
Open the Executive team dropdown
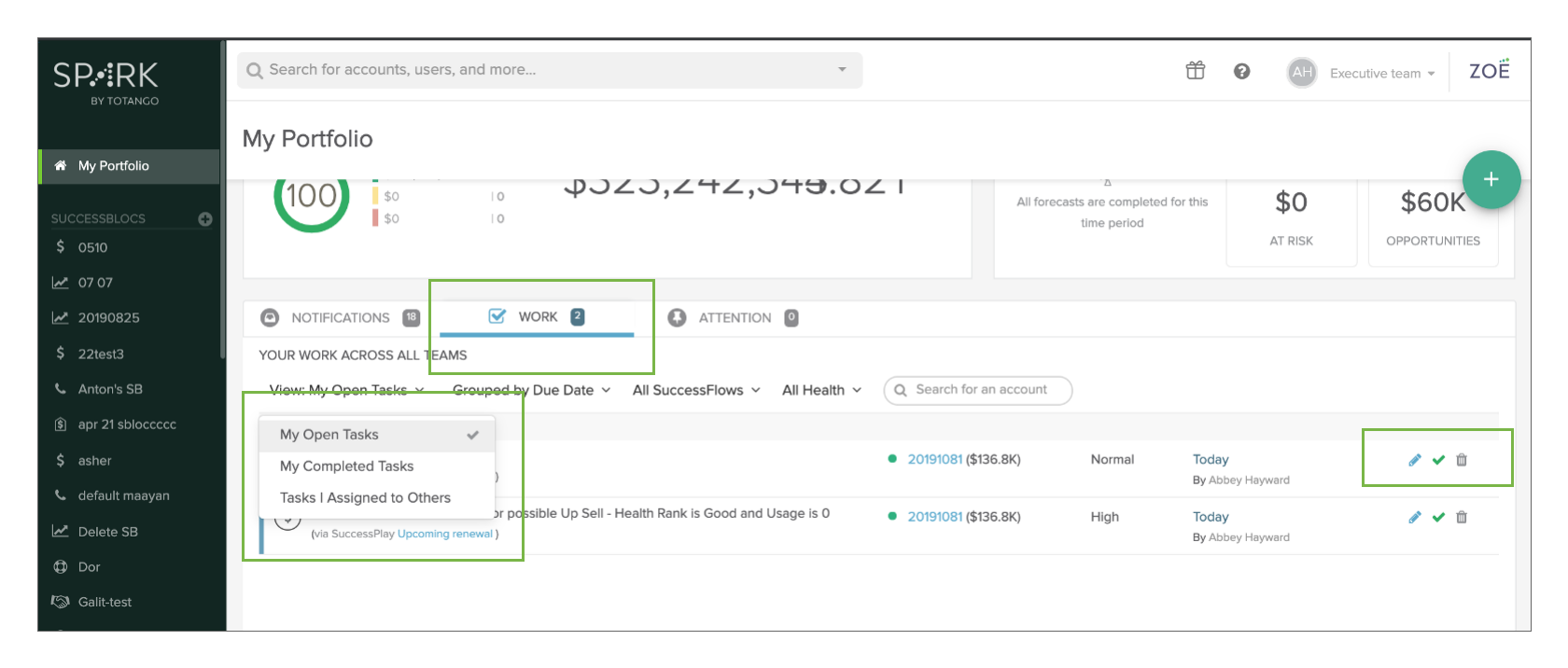click(1382, 73)
